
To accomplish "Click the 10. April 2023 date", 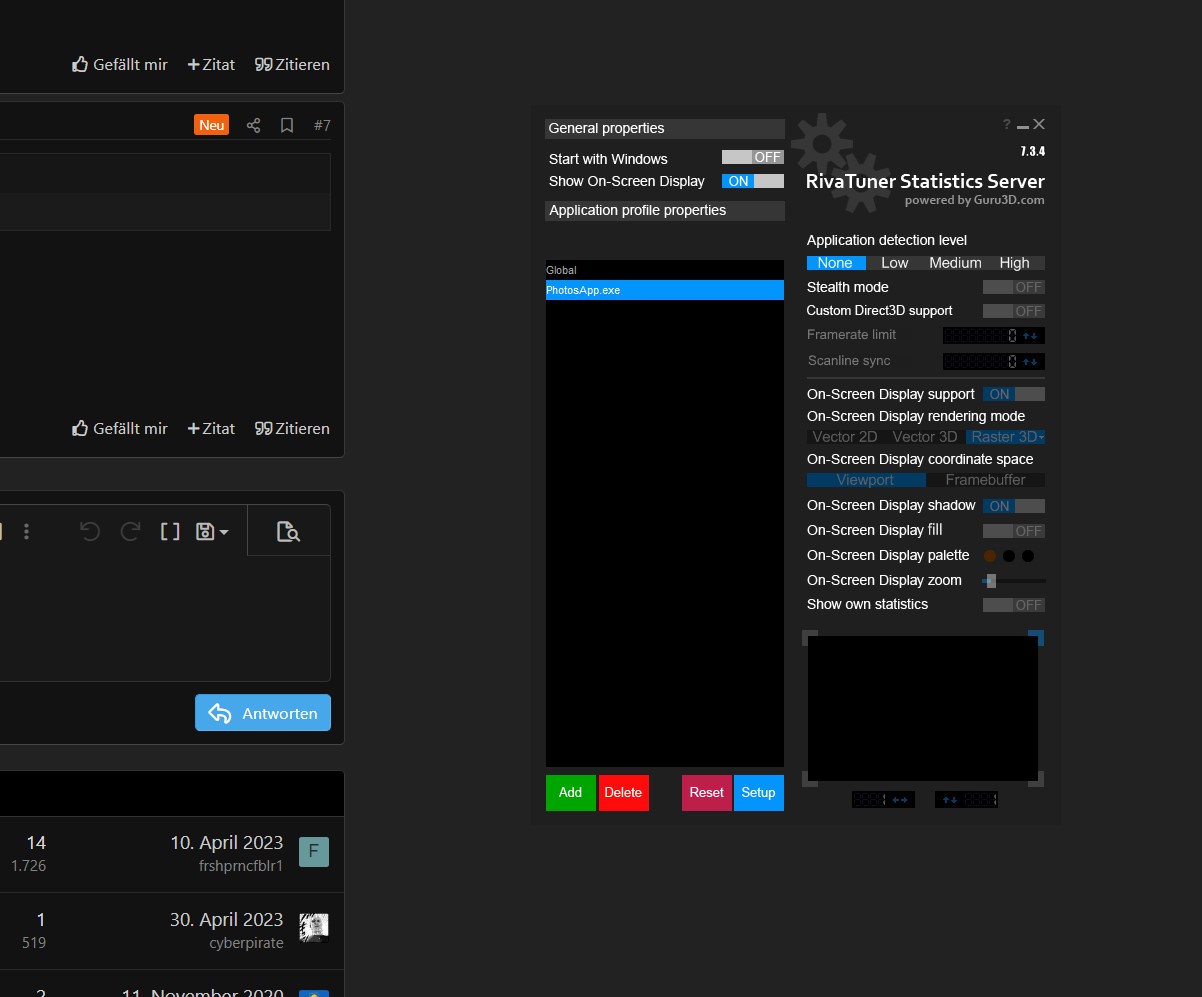I will point(226,842).
